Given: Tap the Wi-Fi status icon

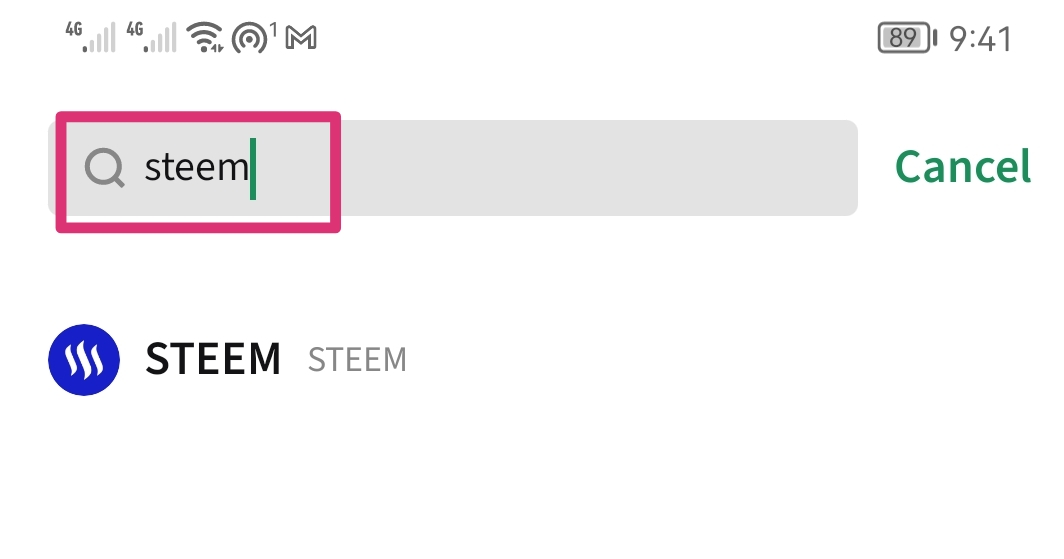Looking at the screenshot, I should tap(206, 38).
